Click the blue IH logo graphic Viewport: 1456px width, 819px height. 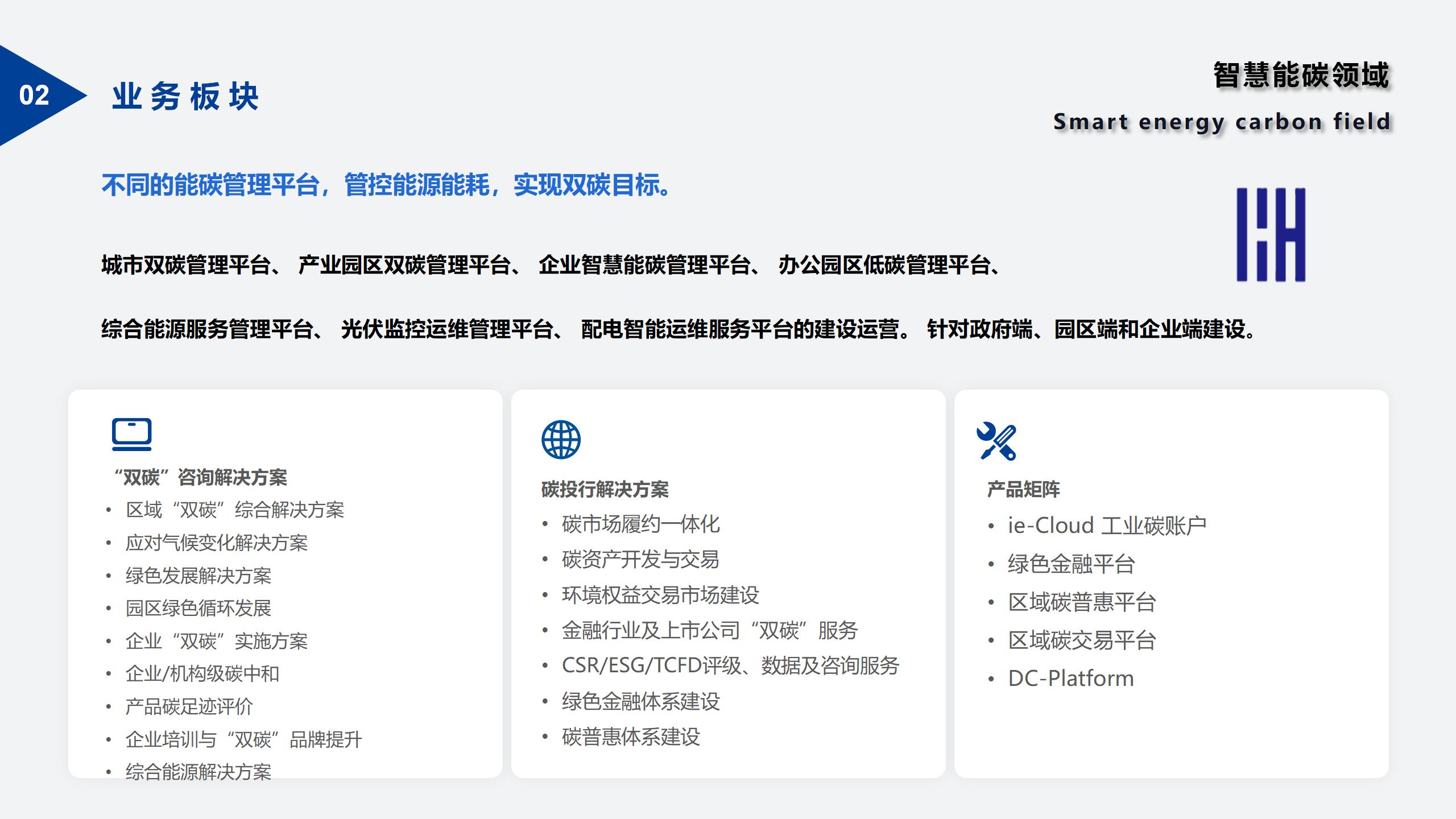click(x=1271, y=235)
